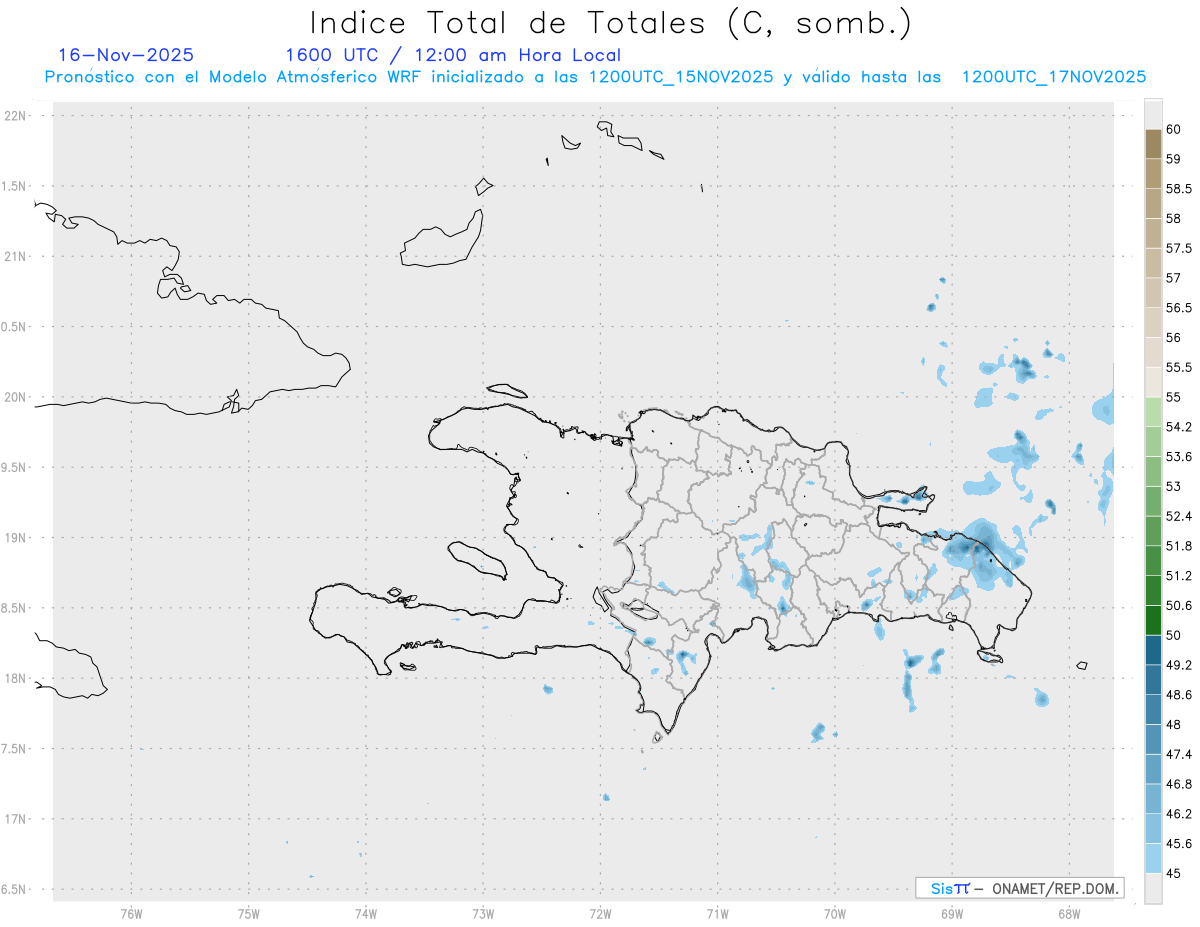Click the colorbar value "56.5"
1200x927 pixels.
click(x=1179, y=308)
